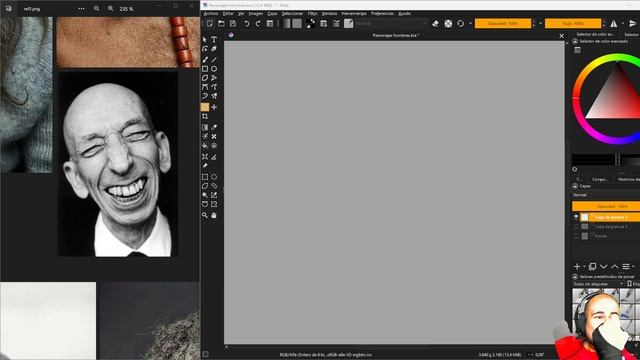Select the Reference Images pin tool
Image resolution: width=640 pixels, height=360 pixels.
[205, 166]
